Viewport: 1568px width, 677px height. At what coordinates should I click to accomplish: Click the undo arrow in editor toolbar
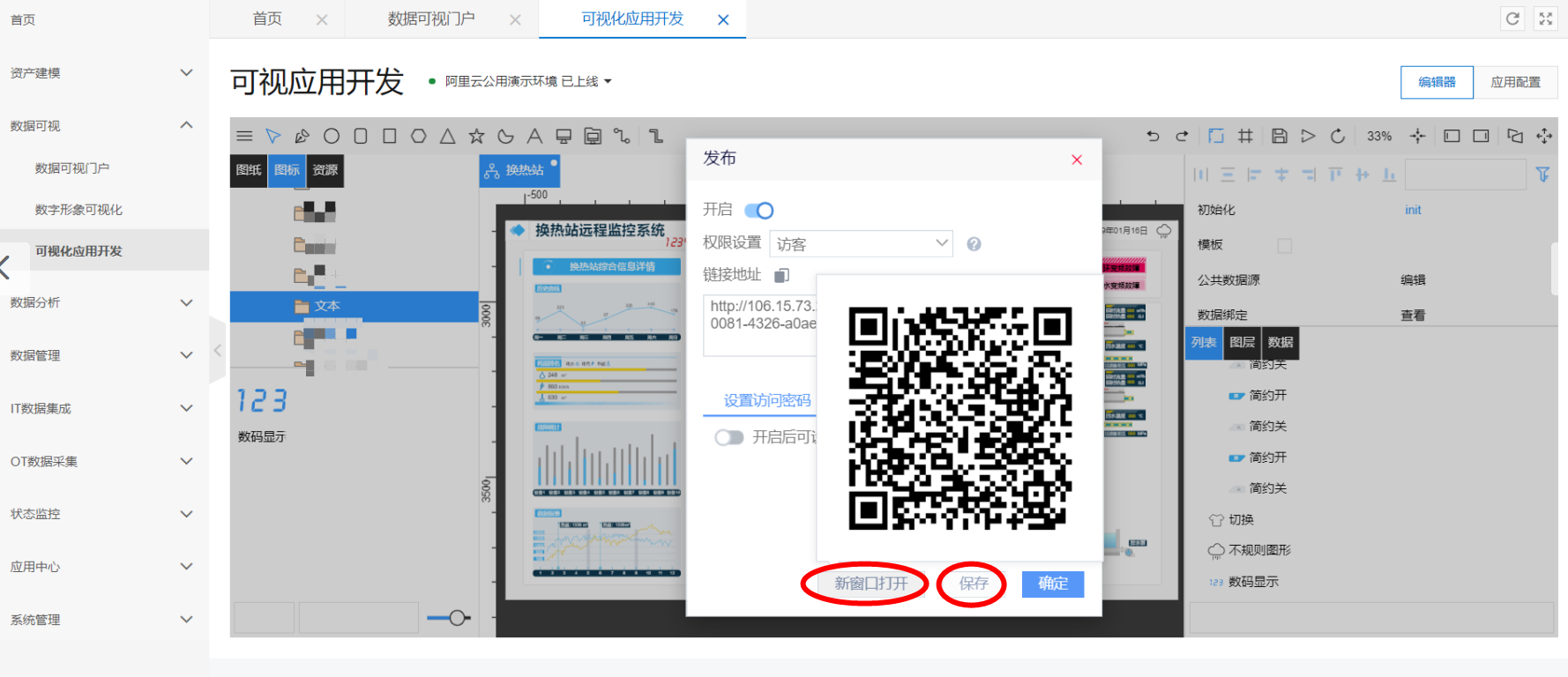click(x=1153, y=136)
